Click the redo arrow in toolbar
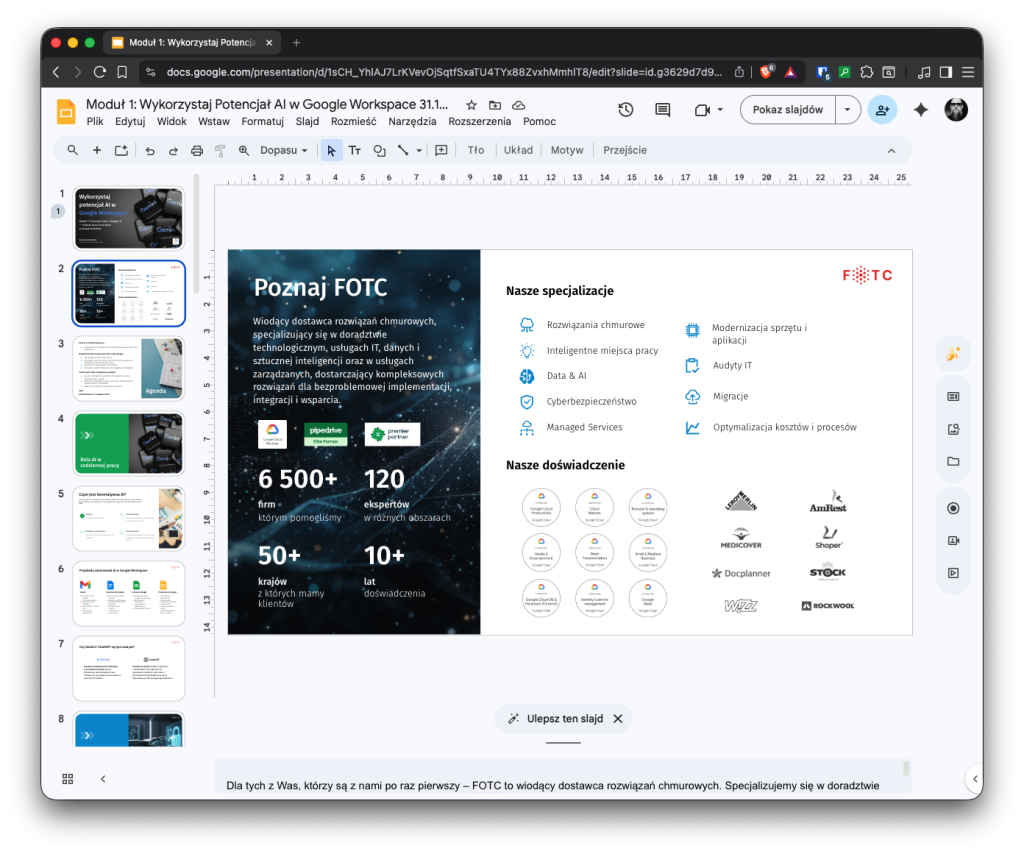Image resolution: width=1024 pixels, height=854 pixels. coord(173,150)
